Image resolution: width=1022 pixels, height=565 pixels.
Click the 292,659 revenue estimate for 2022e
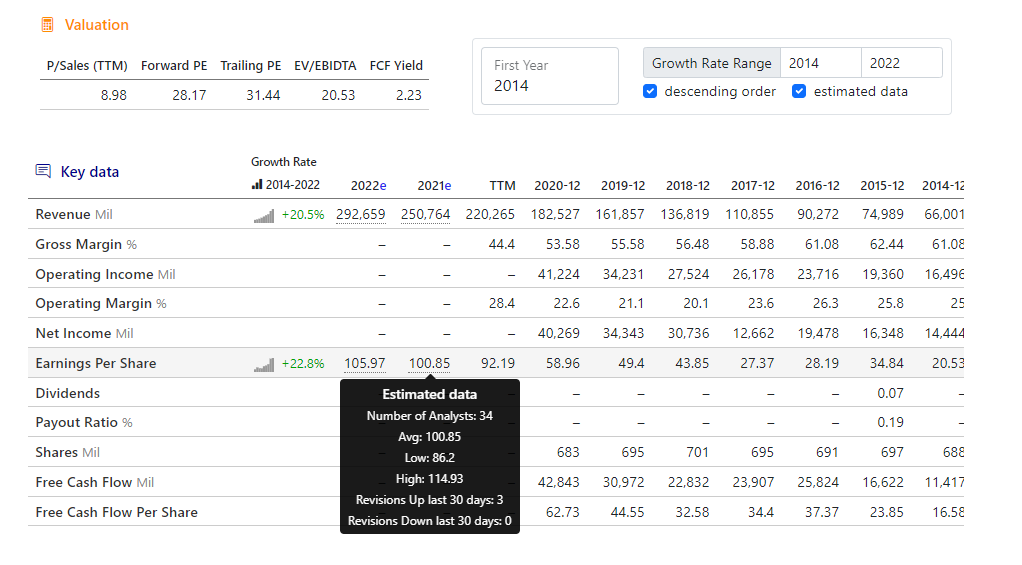click(360, 214)
